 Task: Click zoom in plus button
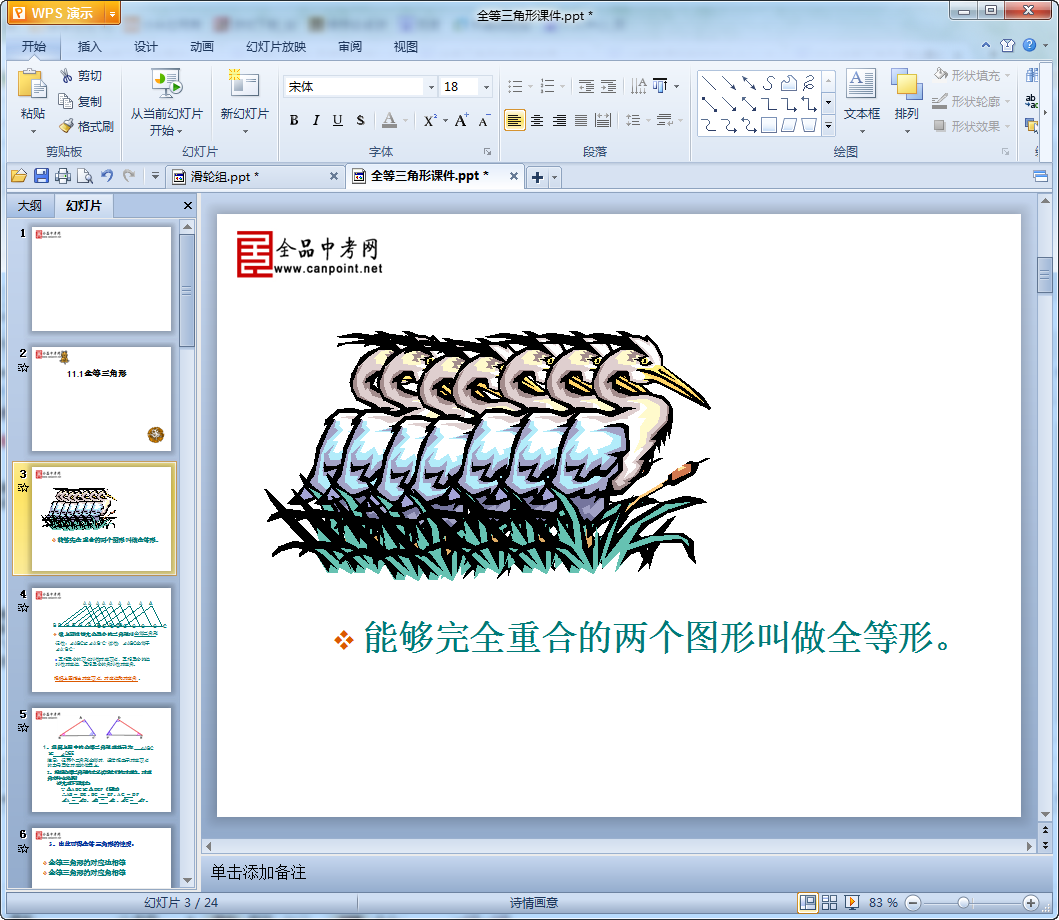click(1031, 902)
